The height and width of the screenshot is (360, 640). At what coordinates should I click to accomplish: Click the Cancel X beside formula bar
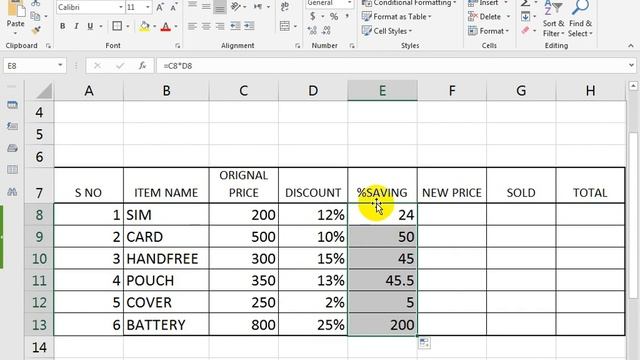pyautogui.click(x=97, y=66)
